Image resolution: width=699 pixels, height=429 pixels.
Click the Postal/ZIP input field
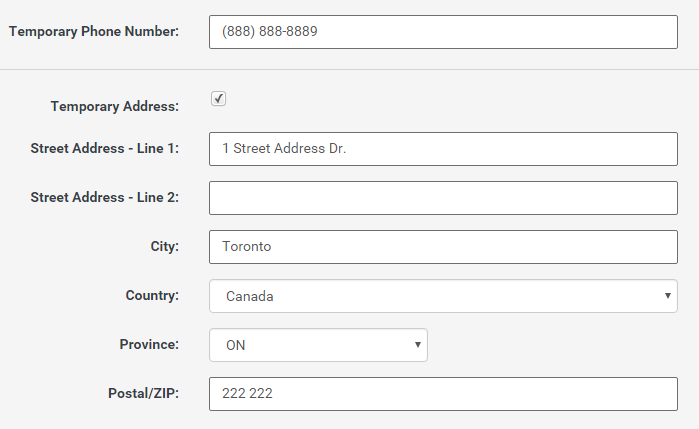pyautogui.click(x=443, y=394)
